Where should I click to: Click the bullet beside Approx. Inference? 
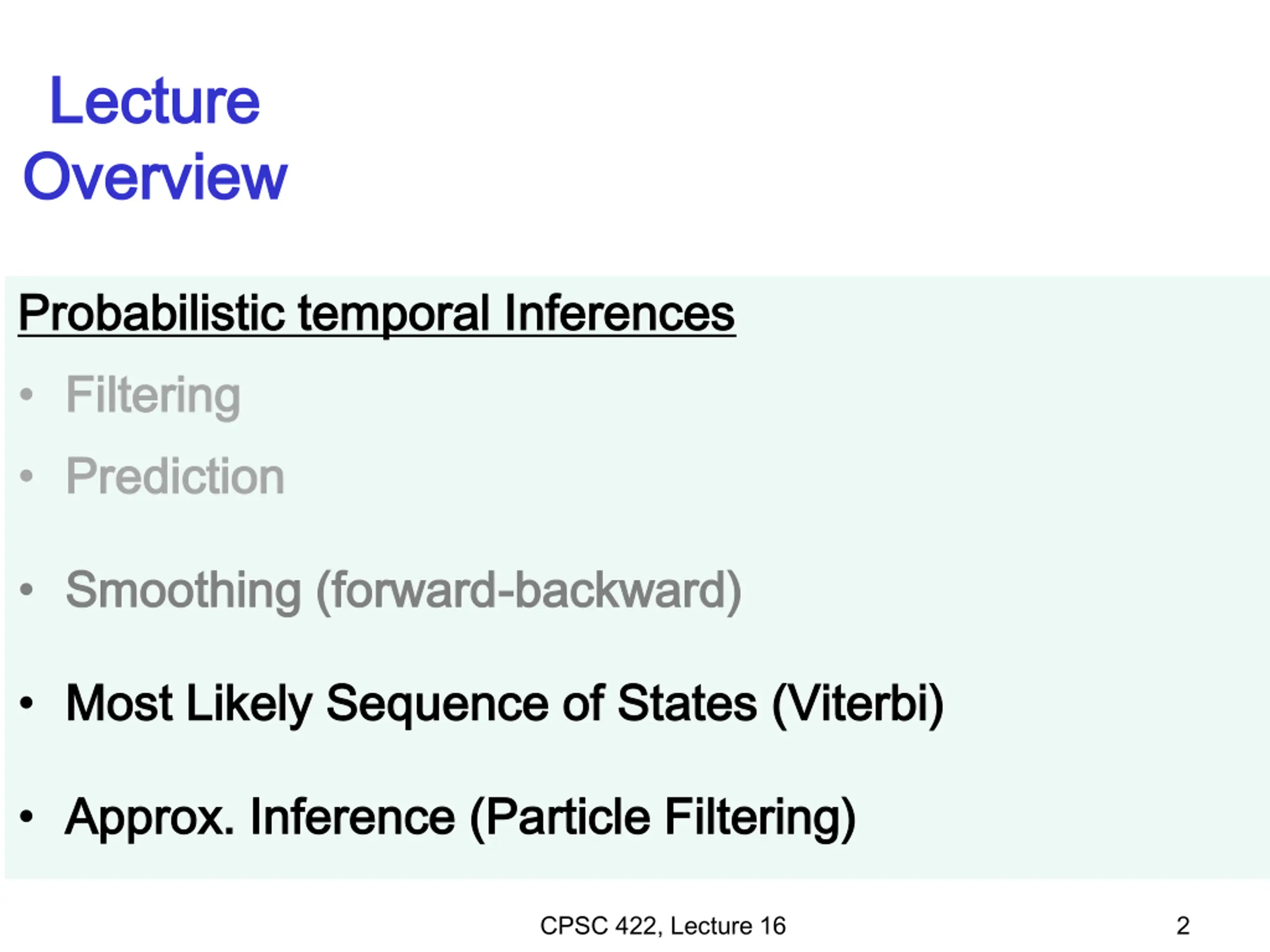pos(26,817)
